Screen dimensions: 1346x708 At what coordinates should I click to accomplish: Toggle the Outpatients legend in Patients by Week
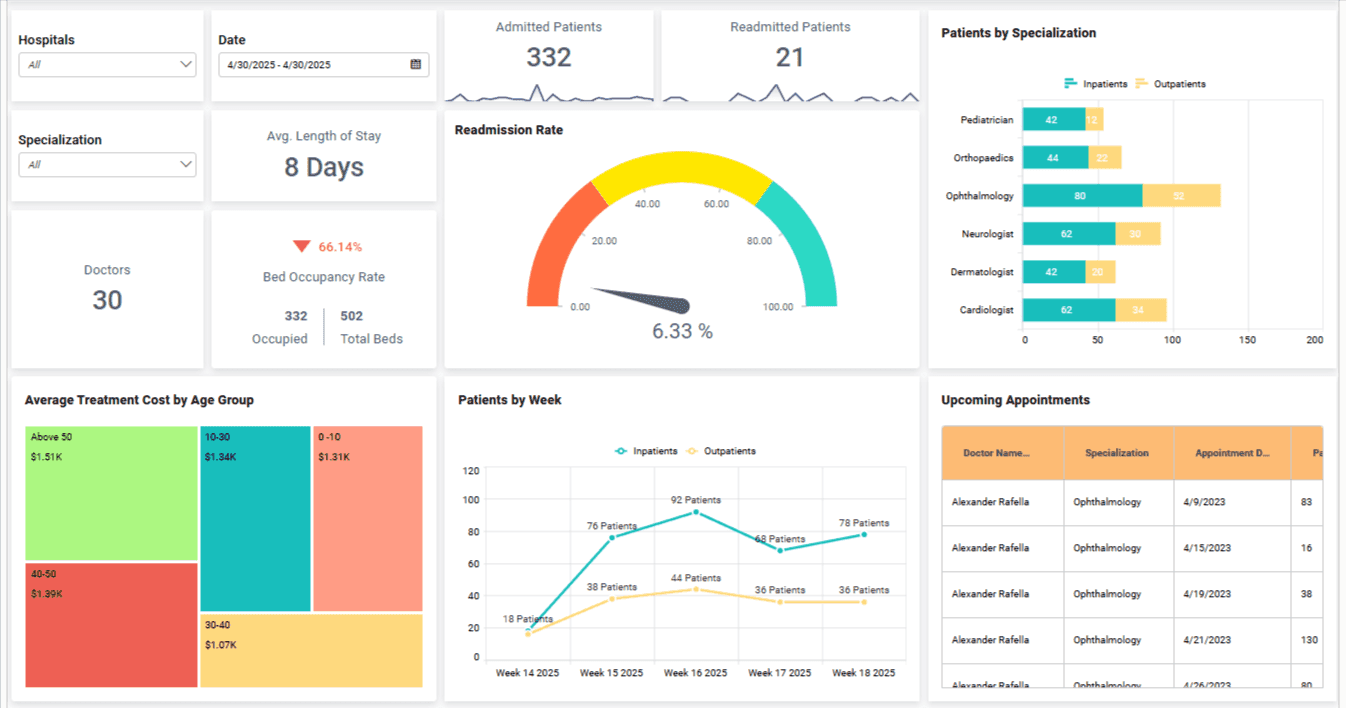pos(728,451)
